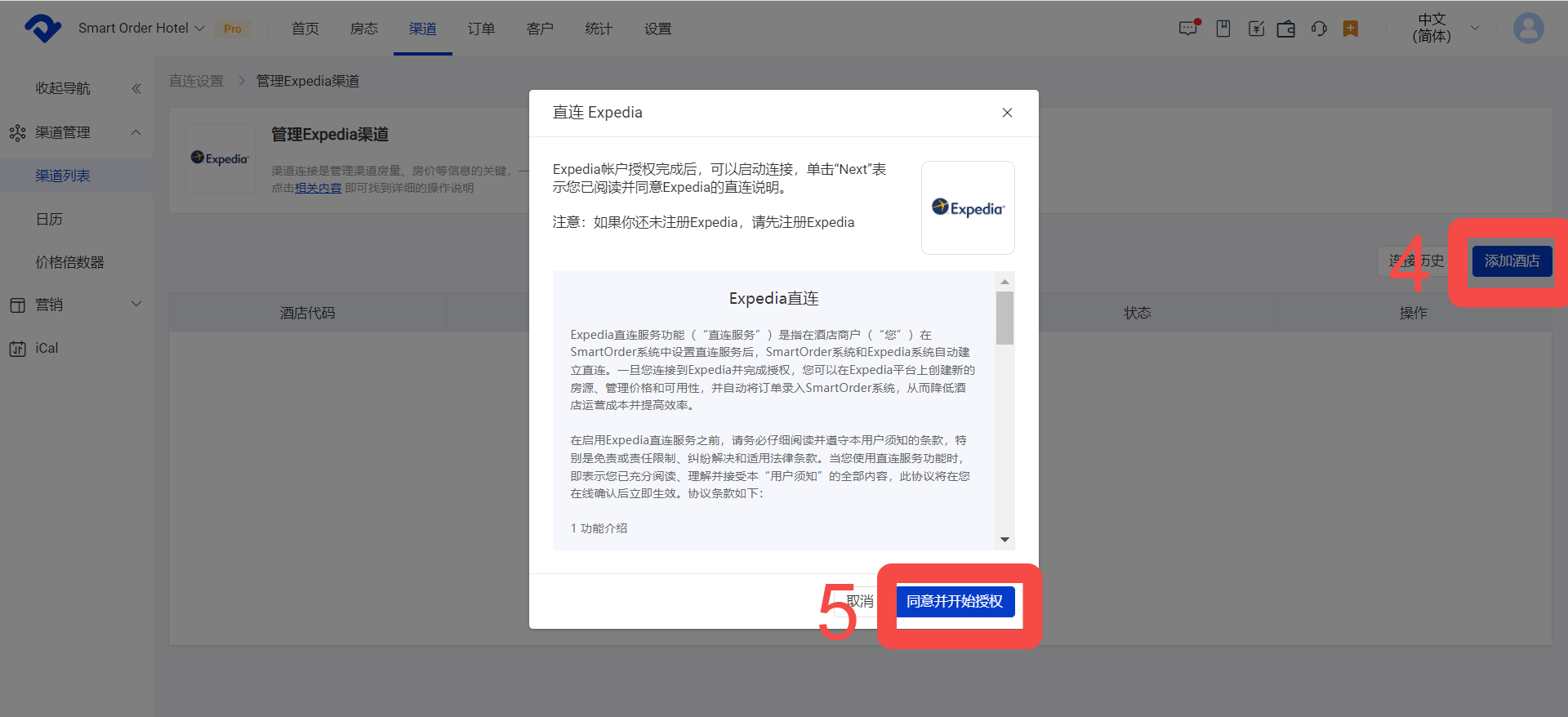Click the orange bookmark icon
Image resolution: width=1568 pixels, height=717 pixels.
(x=1351, y=29)
